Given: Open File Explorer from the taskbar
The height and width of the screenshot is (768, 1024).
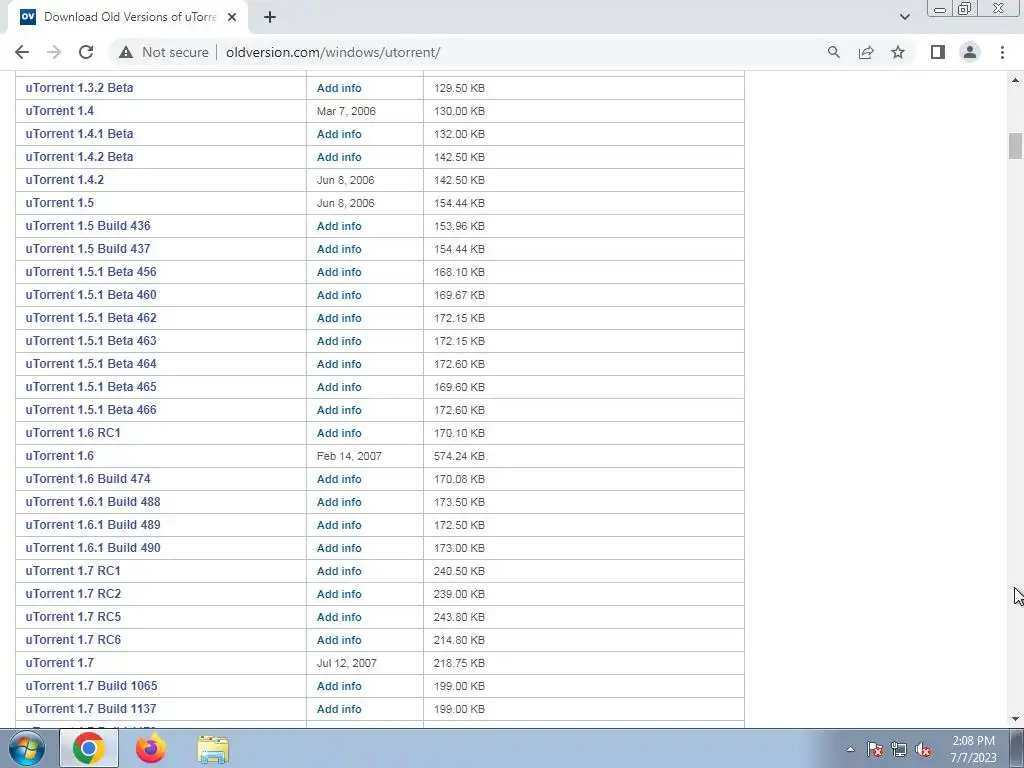Looking at the screenshot, I should pos(213,749).
